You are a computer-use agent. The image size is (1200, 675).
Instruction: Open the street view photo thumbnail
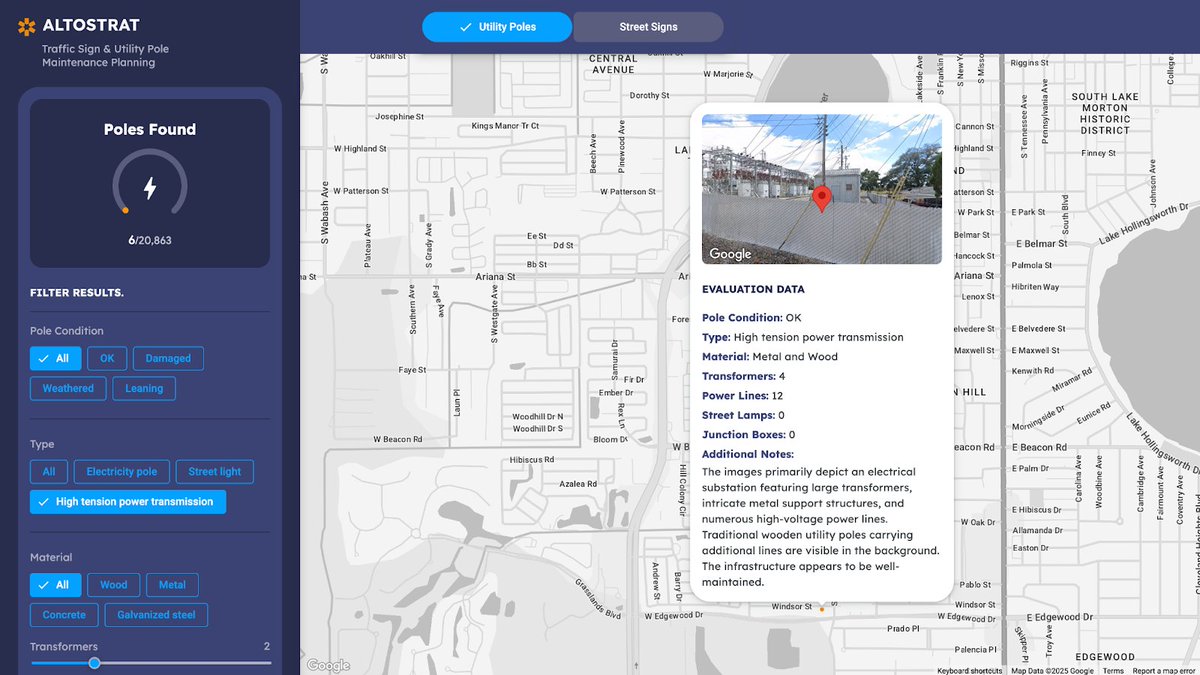(x=822, y=189)
